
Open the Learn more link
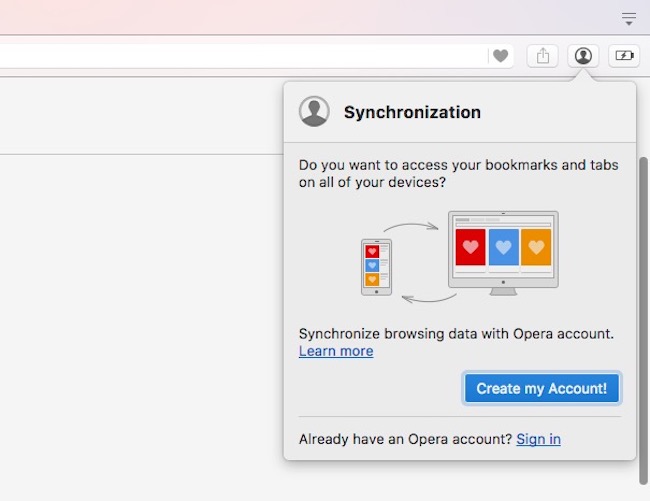coord(336,351)
